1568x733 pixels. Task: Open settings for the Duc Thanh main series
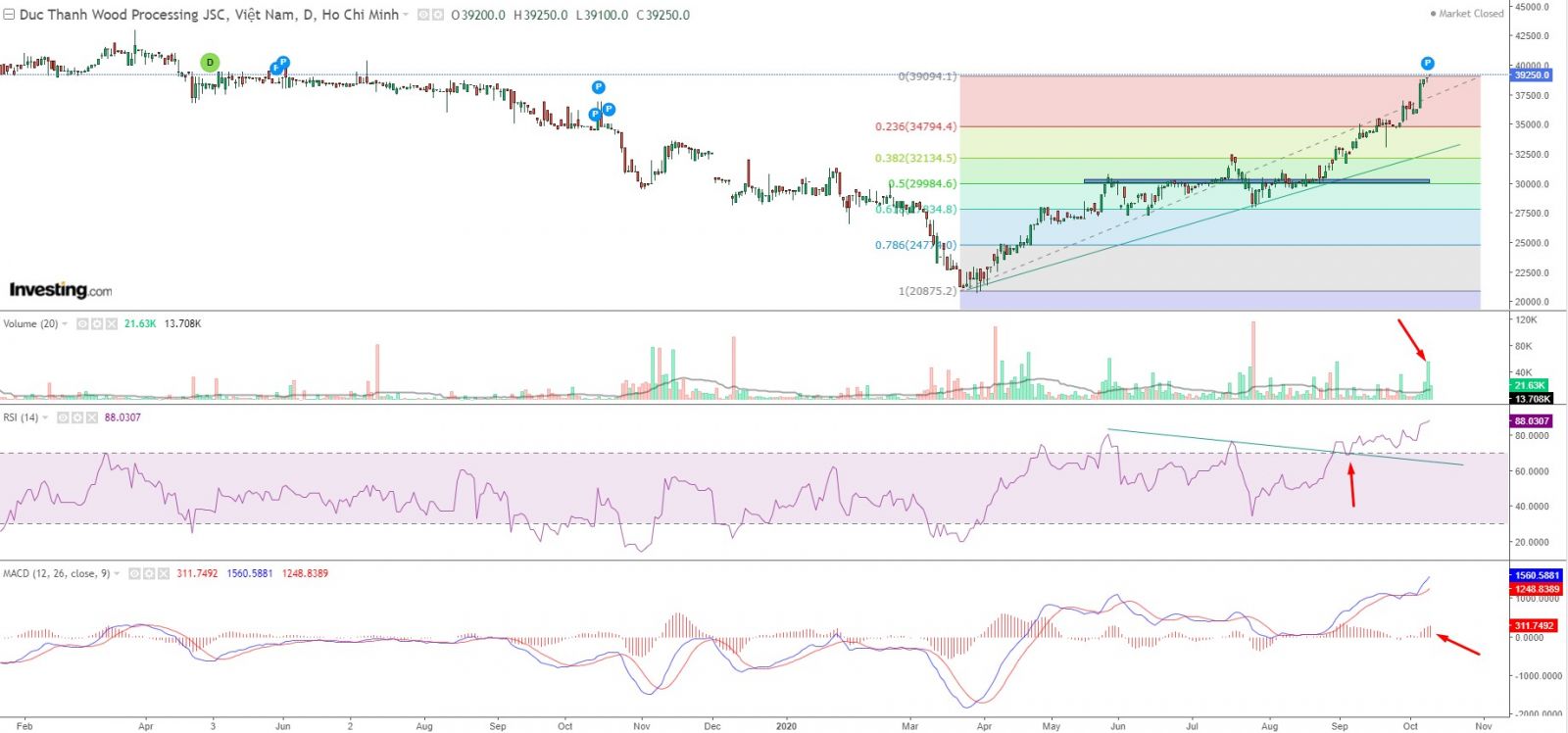click(438, 15)
